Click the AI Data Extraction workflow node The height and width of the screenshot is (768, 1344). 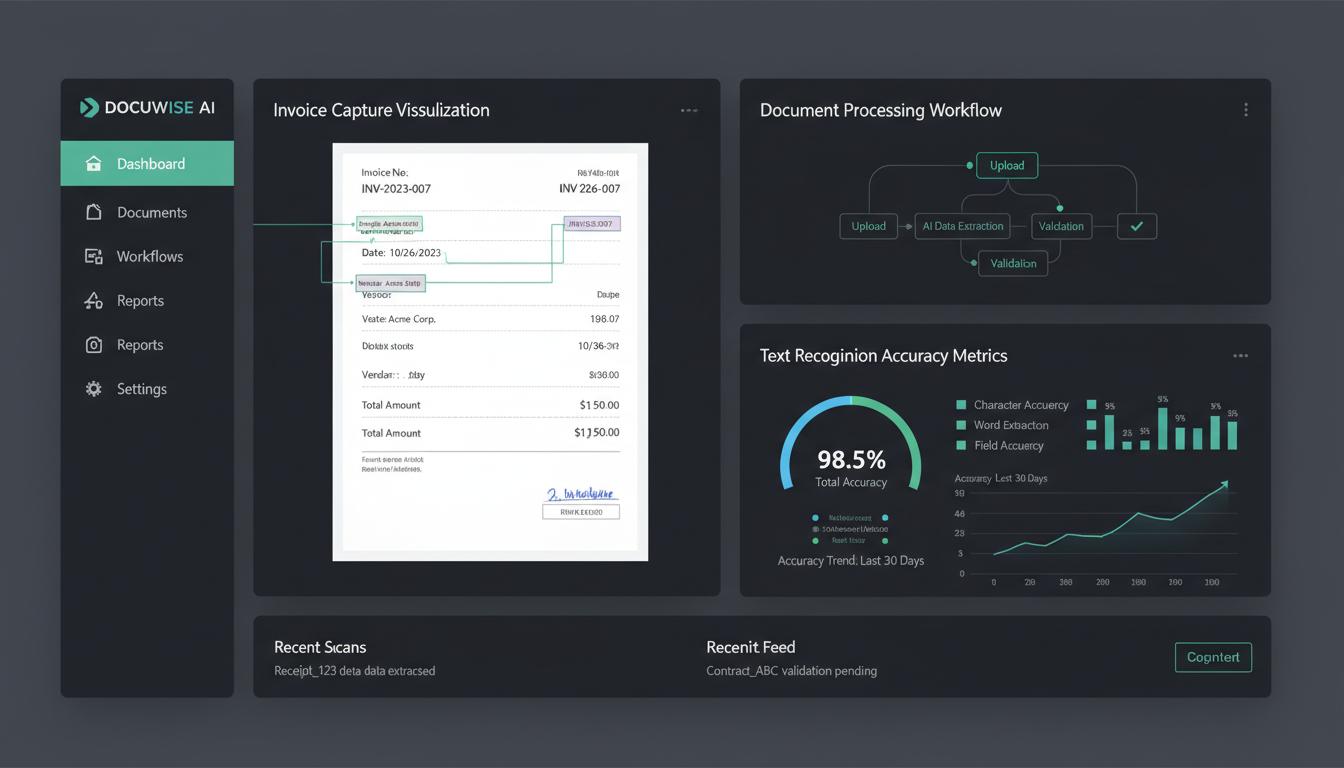coord(961,226)
